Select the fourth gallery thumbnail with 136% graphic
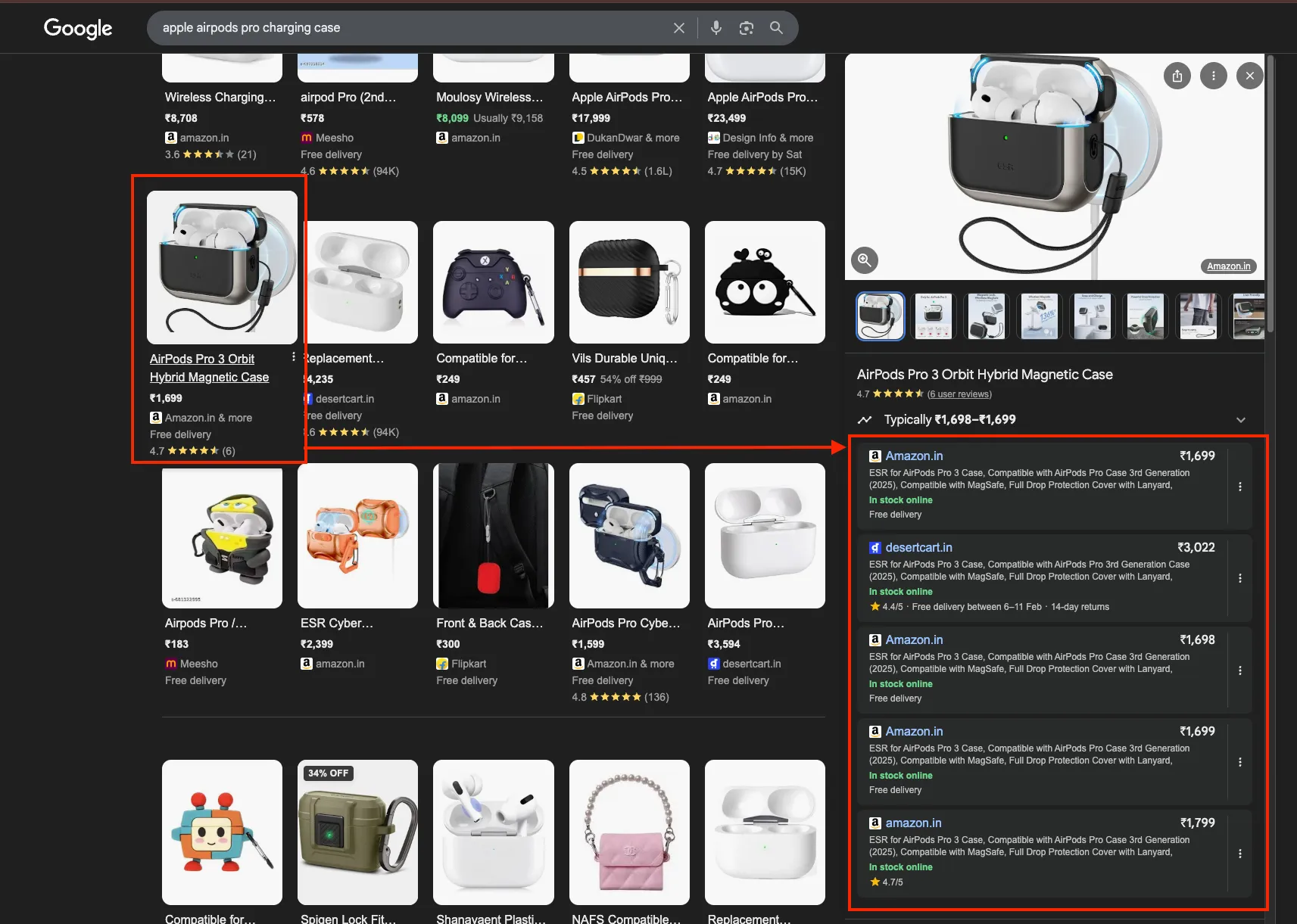1297x924 pixels. pos(1040,316)
